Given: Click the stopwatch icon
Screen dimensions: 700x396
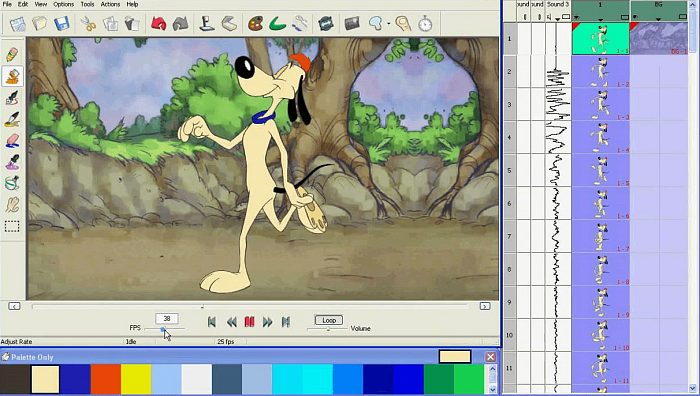Looking at the screenshot, I should (425, 24).
